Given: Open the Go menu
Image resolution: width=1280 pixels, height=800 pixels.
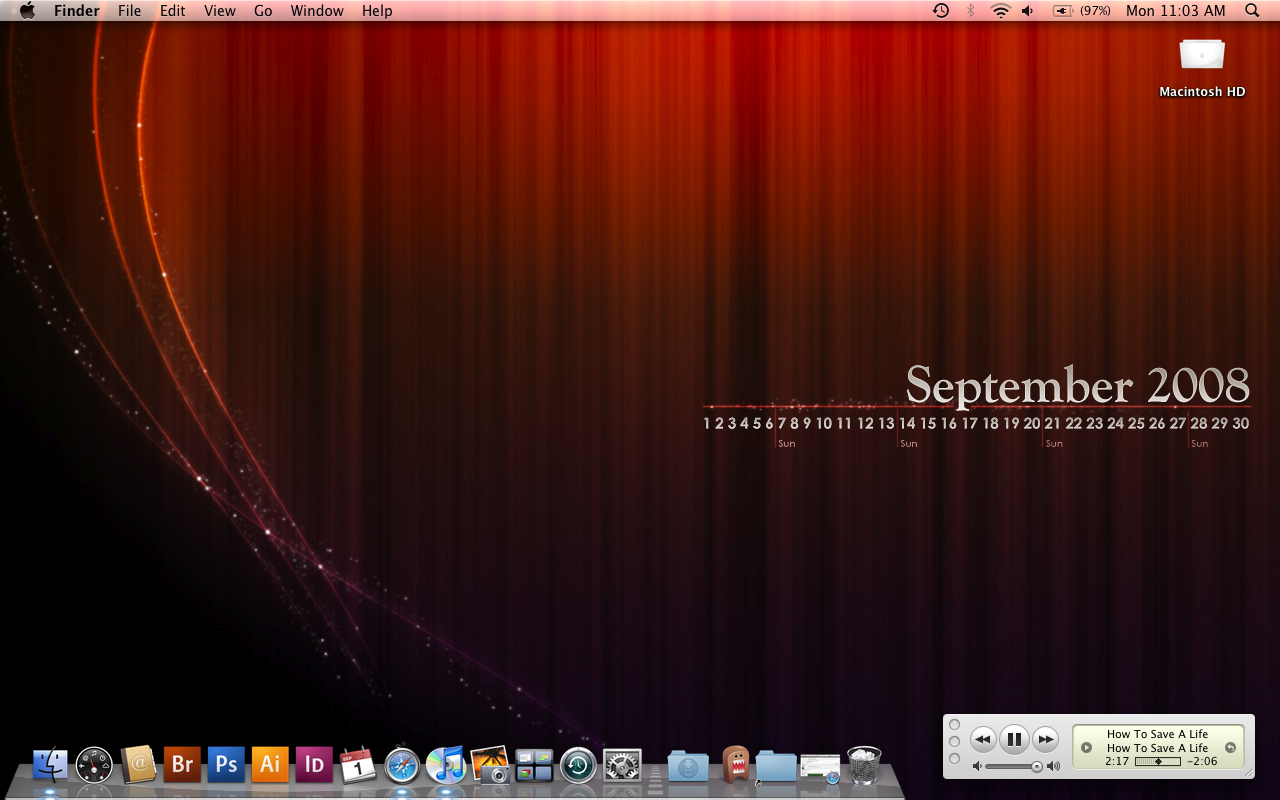Looking at the screenshot, I should click(263, 10).
